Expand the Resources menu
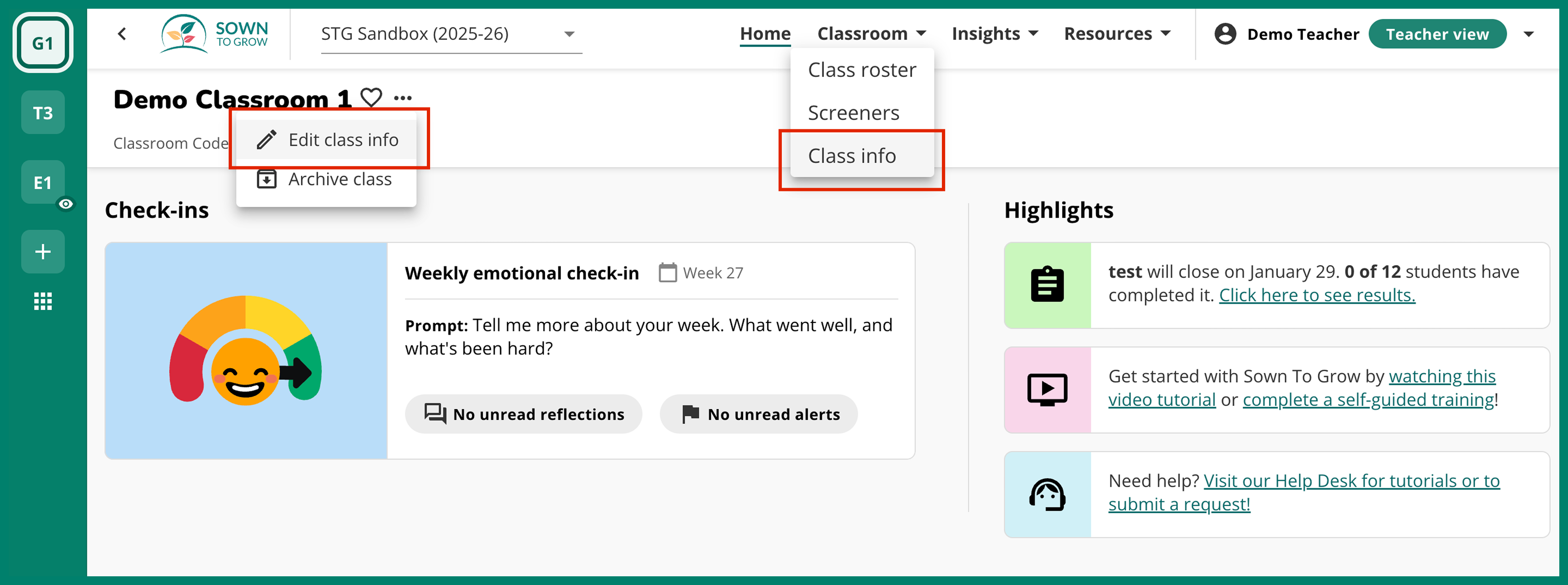Screen dimensions: 1568x585 pos(1116,34)
